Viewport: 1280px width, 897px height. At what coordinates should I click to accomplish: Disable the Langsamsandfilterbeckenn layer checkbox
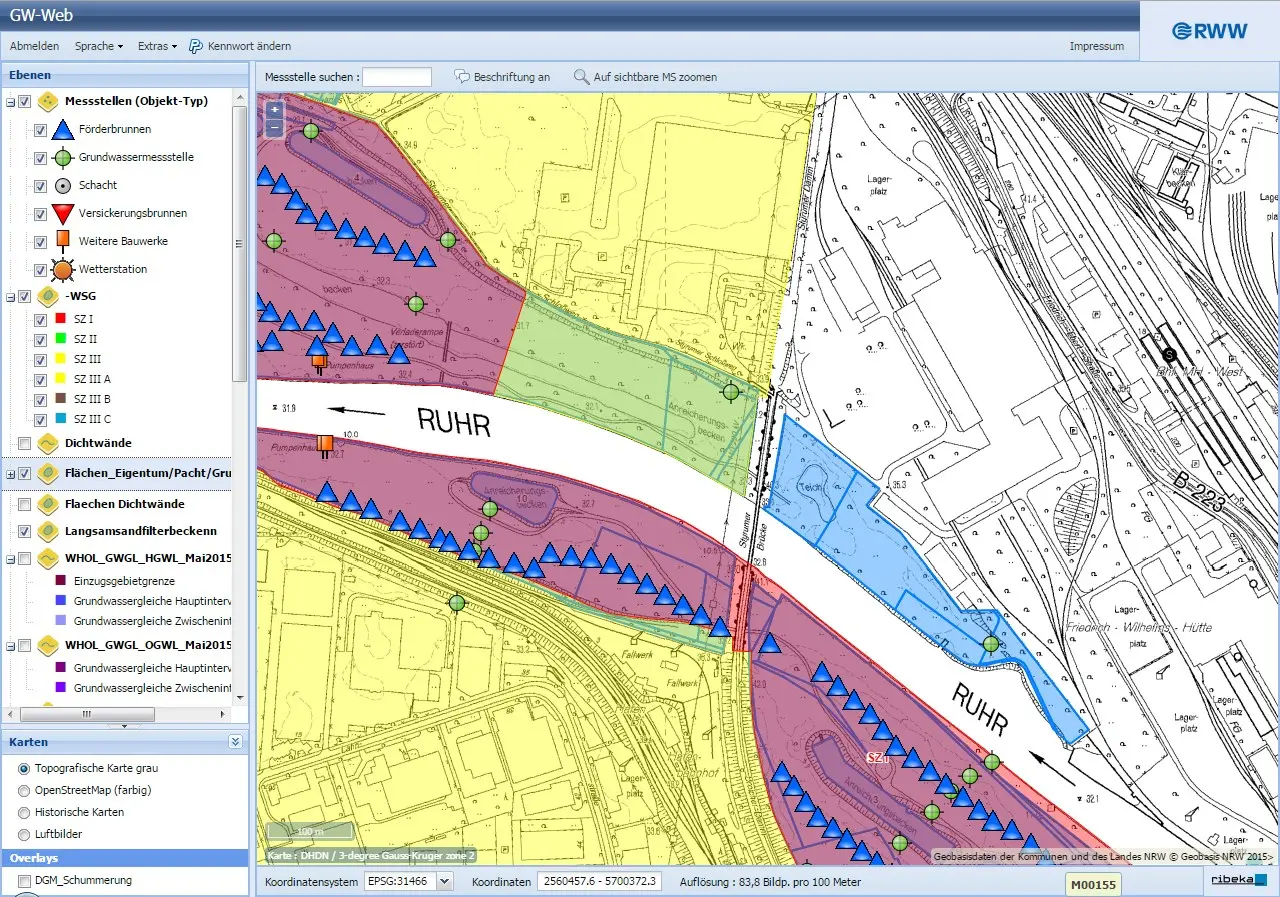point(24,531)
